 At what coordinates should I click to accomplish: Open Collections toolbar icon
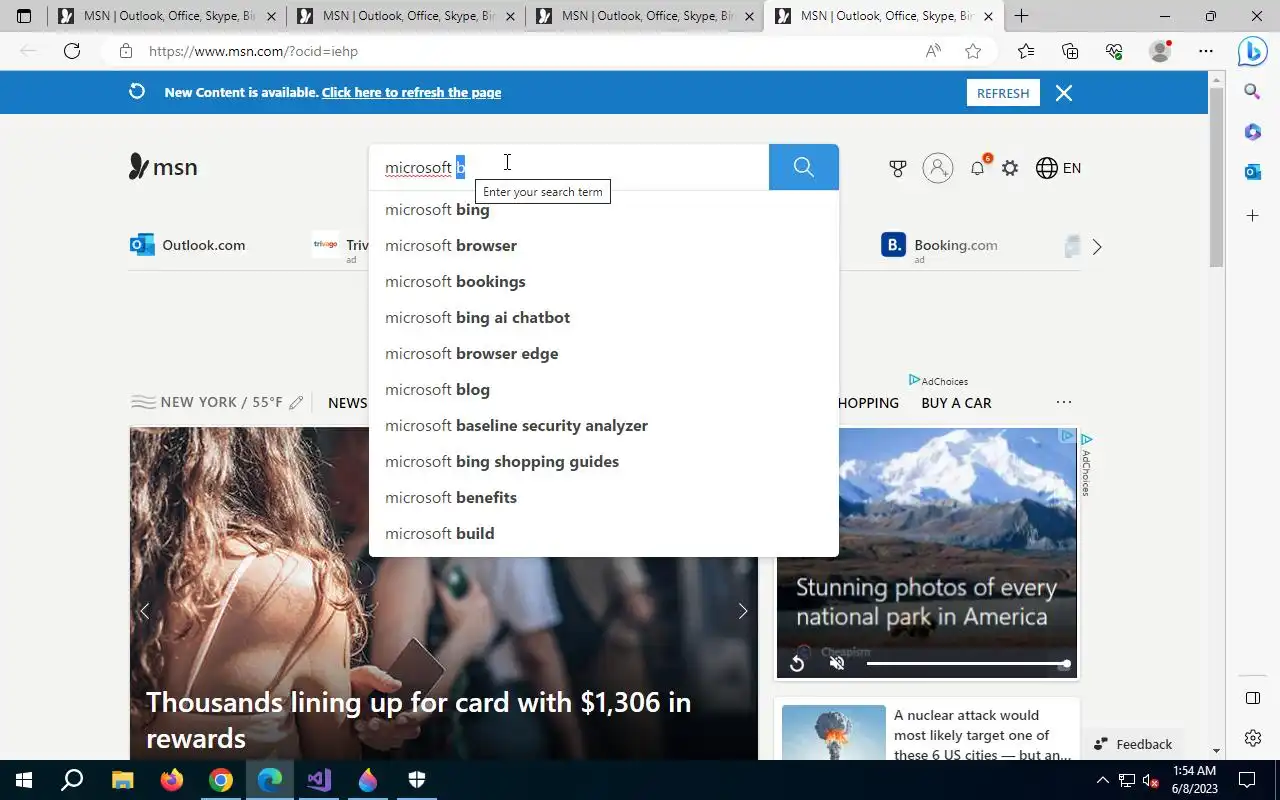click(x=1070, y=51)
